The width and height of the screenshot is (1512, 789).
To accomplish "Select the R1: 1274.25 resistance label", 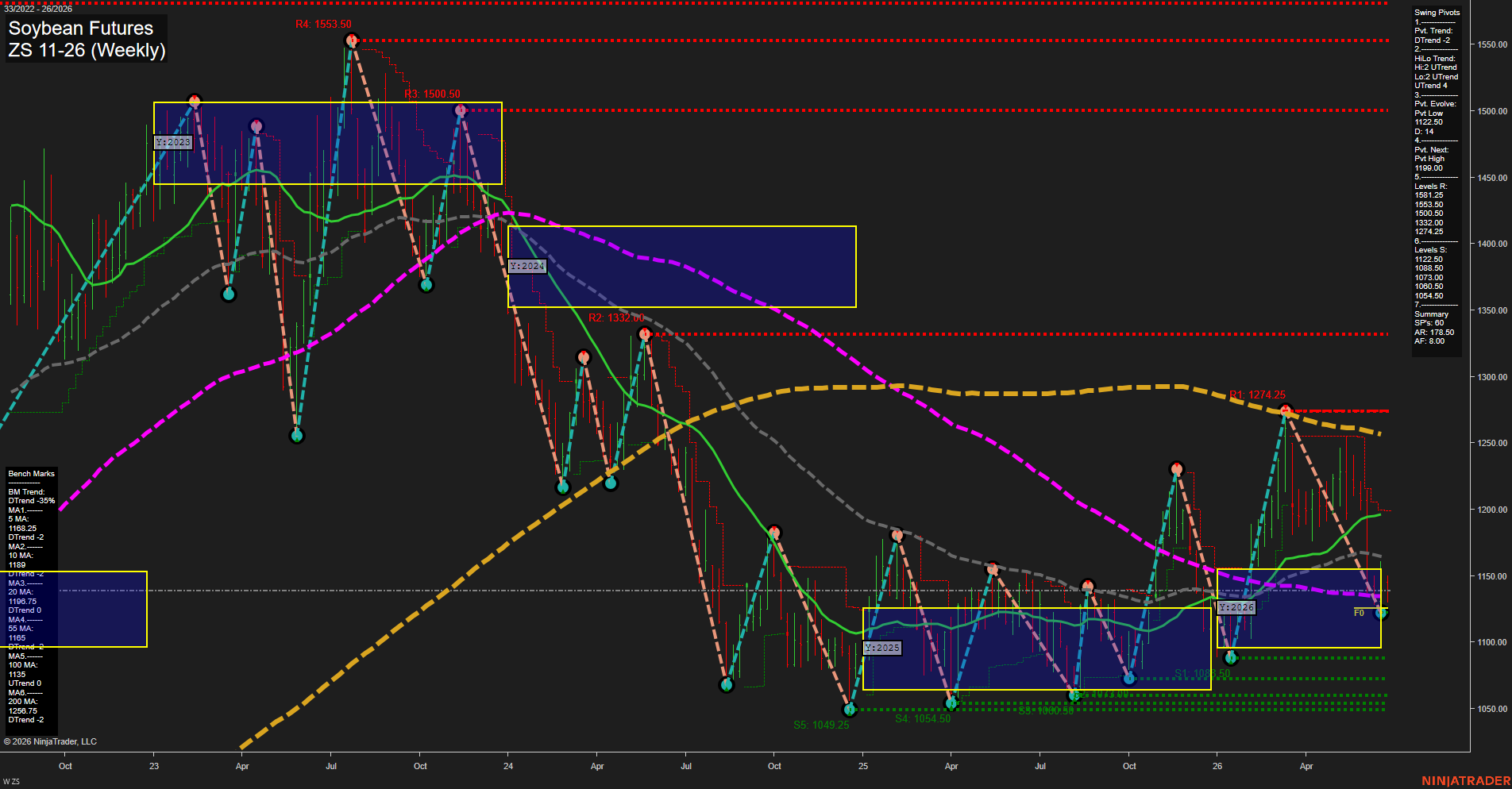I will coord(1258,394).
